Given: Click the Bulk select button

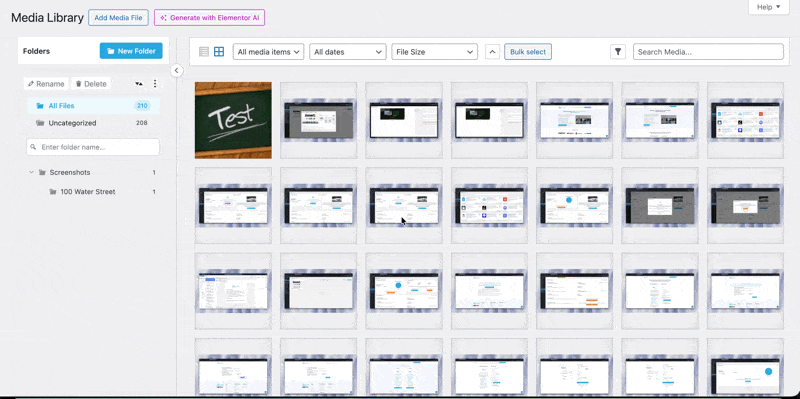Looking at the screenshot, I should [528, 52].
